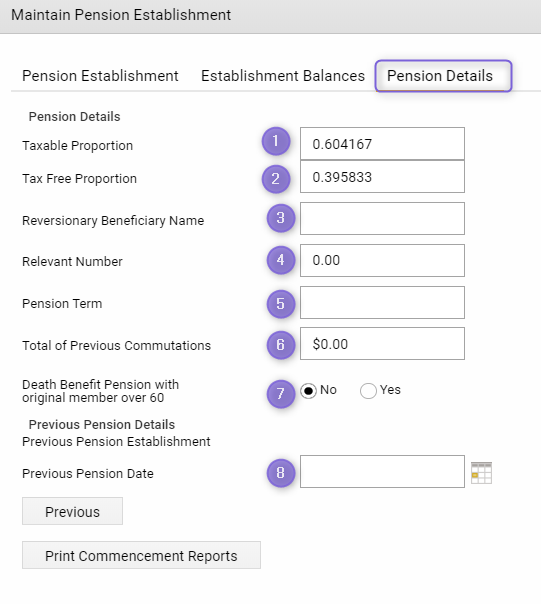
Task: Open the Previous Pension Date calendar picker
Action: (x=481, y=473)
